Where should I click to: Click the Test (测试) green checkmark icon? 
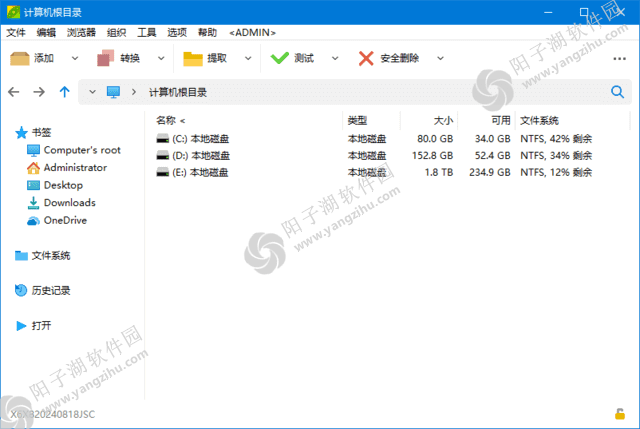pos(280,58)
